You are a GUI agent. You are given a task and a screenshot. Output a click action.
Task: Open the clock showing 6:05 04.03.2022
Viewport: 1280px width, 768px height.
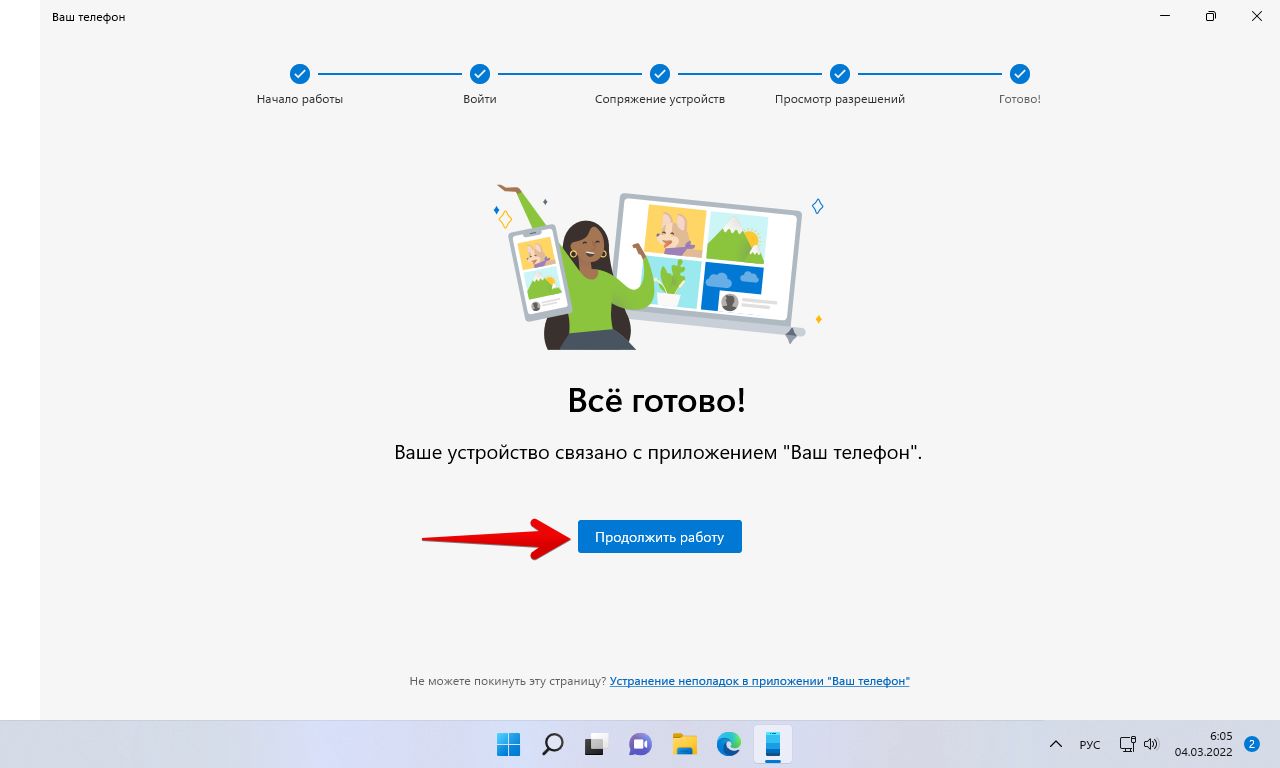pos(1203,744)
